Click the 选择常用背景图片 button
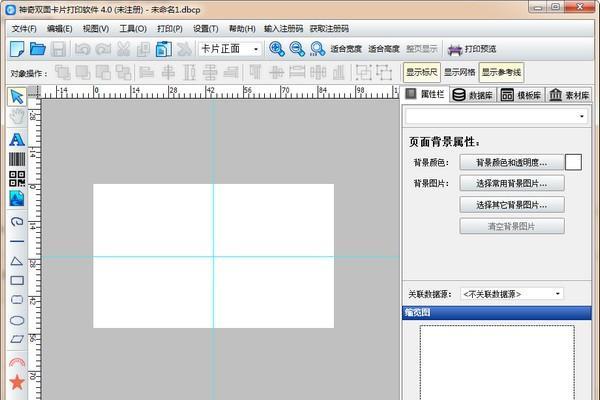 tap(512, 184)
